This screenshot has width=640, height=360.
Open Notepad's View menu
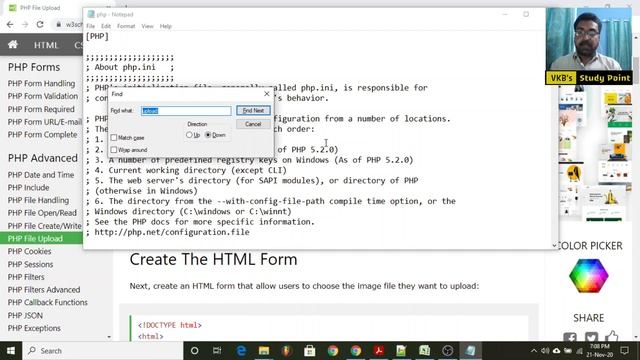(147, 26)
